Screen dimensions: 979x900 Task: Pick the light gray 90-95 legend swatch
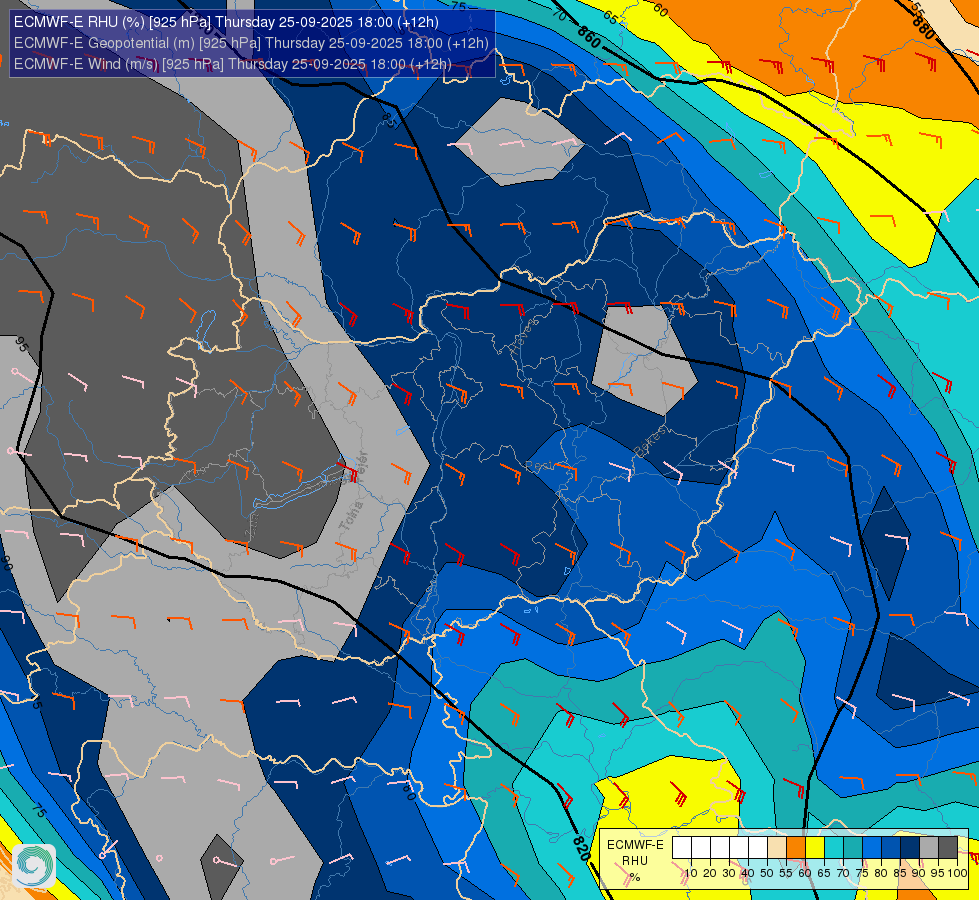coord(928,847)
